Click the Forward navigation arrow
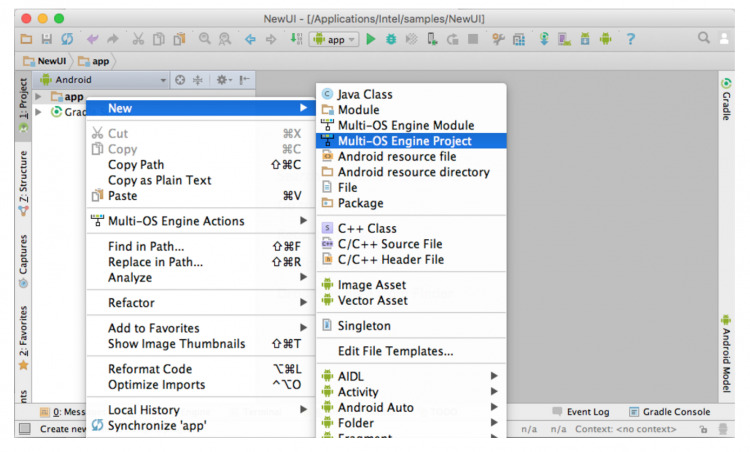The image size is (750, 452). (x=271, y=39)
